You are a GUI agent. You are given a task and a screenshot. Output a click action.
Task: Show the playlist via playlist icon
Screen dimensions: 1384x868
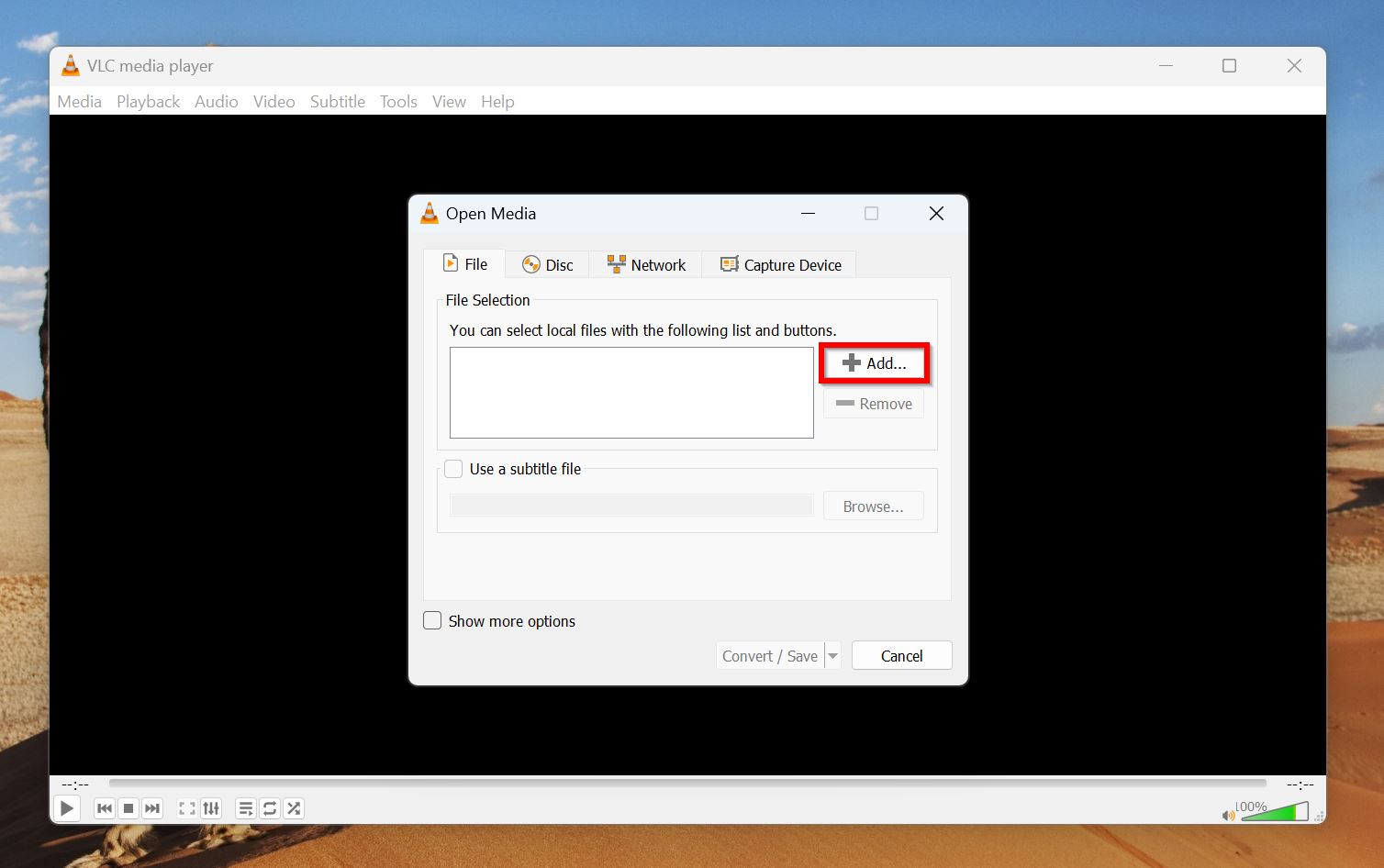pos(246,808)
